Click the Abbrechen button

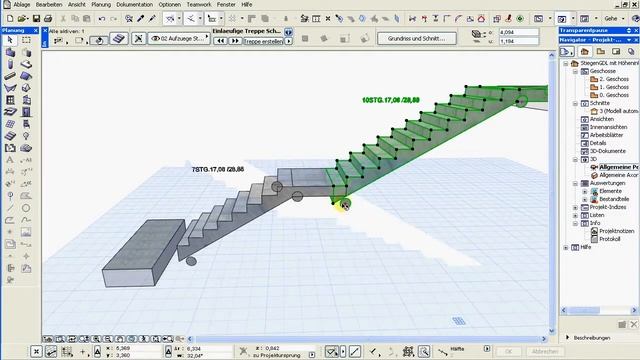point(544,351)
